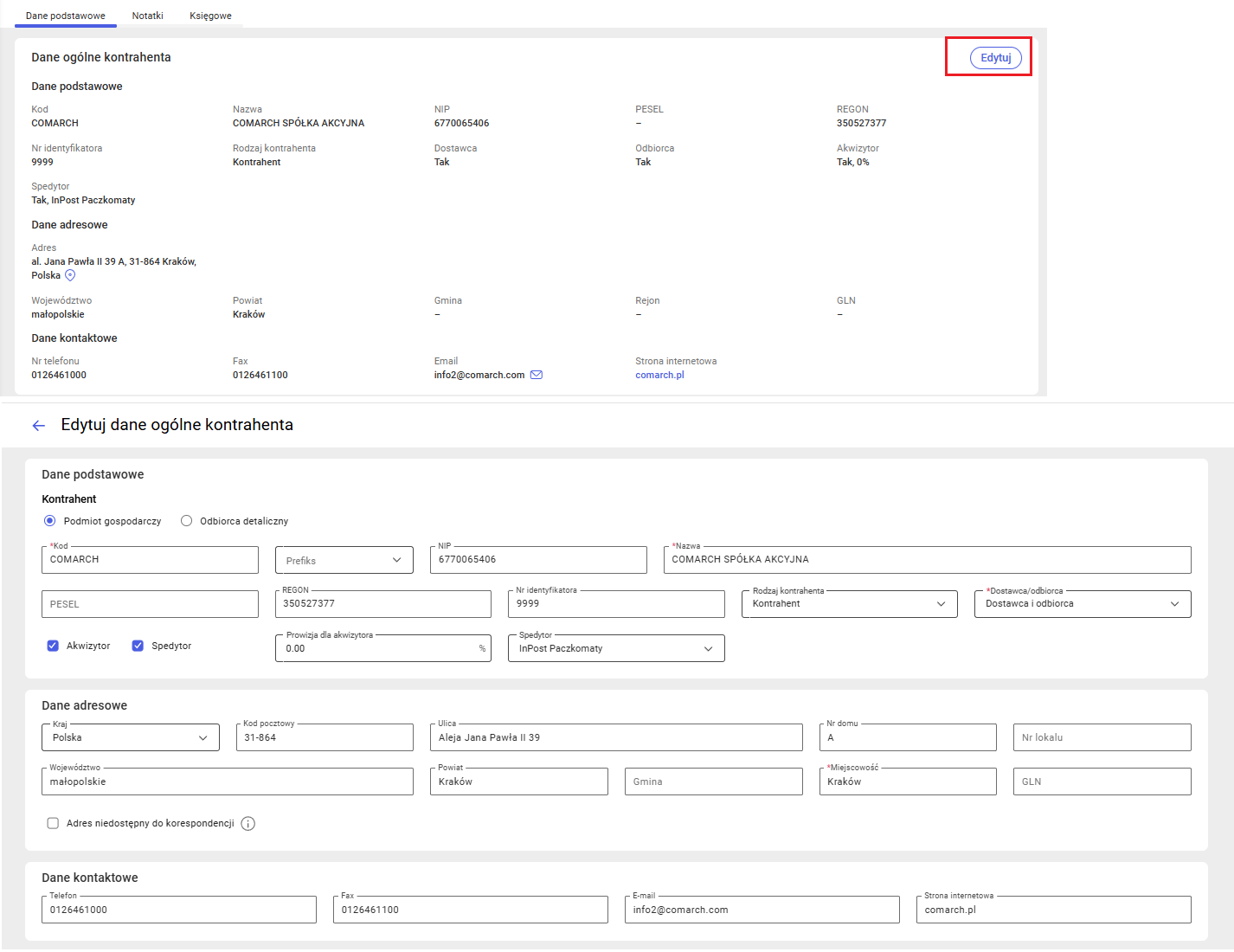Select the Podmiot gospodarczy radio button

(50, 521)
